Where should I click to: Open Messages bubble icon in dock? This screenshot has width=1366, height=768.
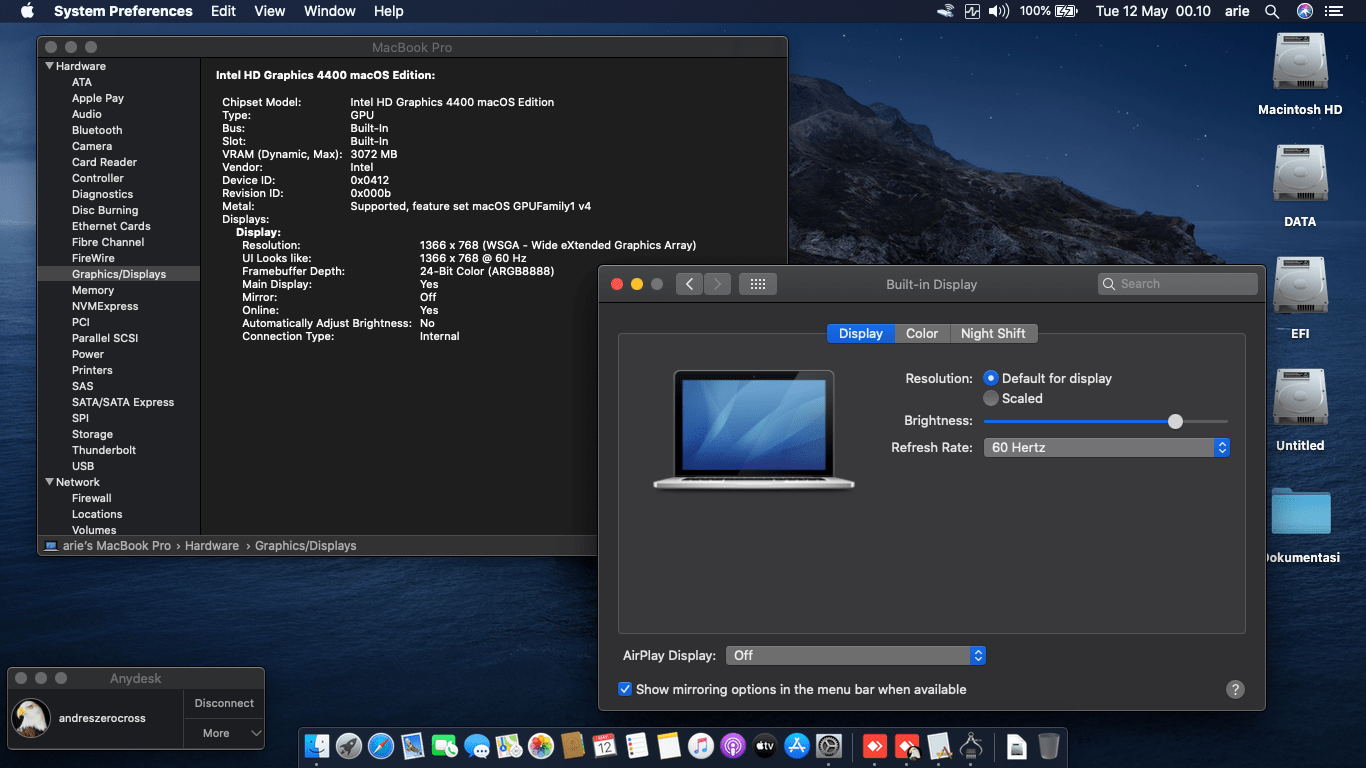point(477,746)
